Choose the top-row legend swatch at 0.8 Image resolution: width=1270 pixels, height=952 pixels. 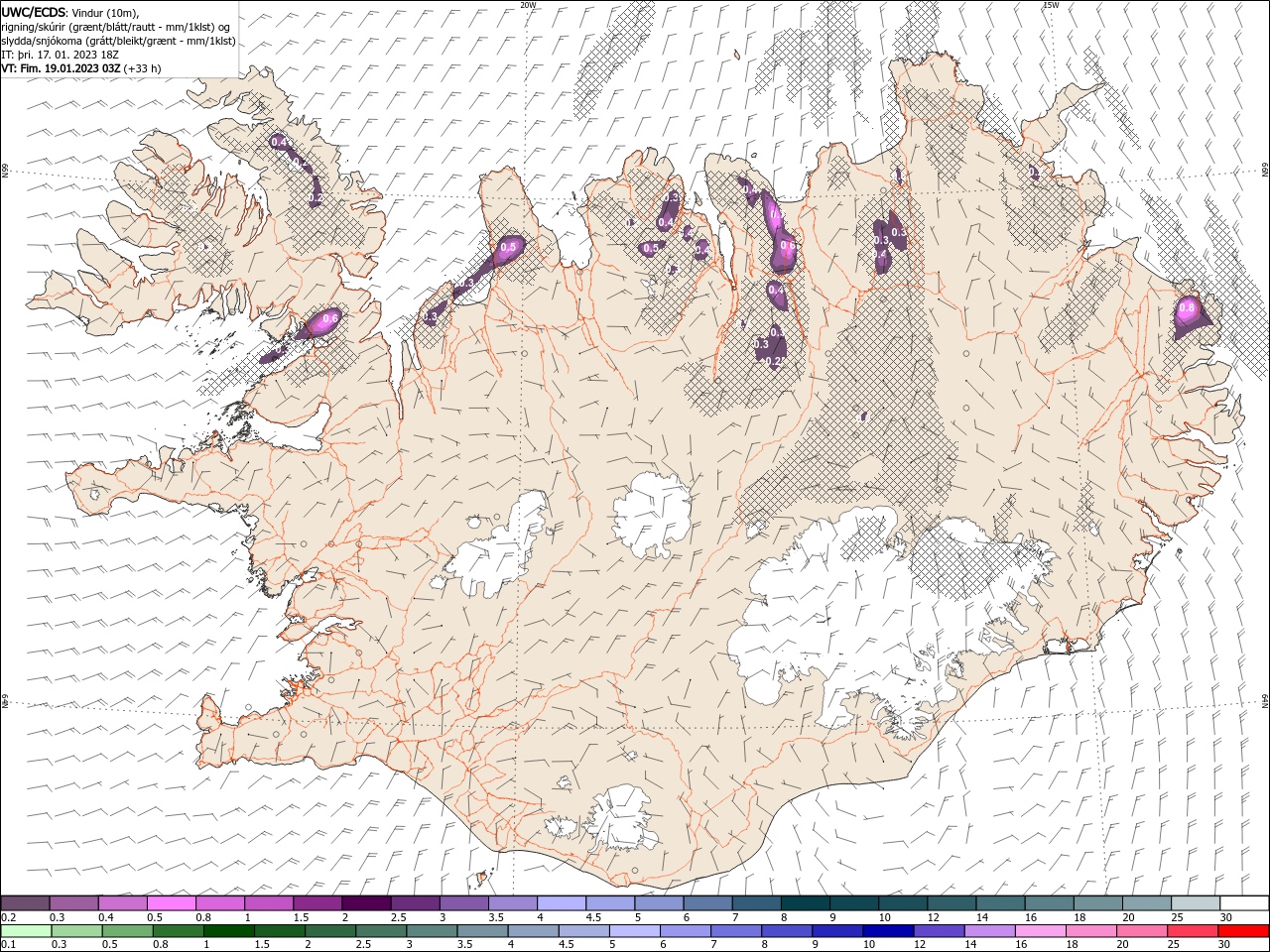click(220, 902)
